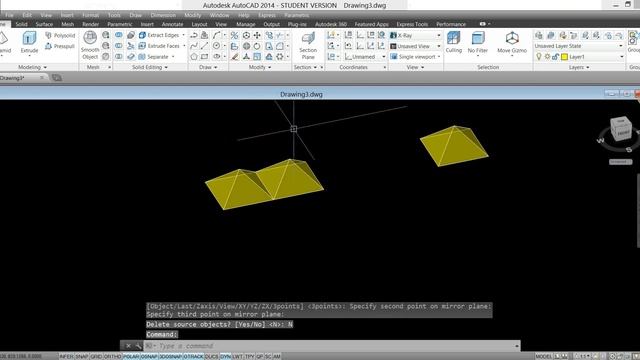
Task: Toggle ORTHO mode in status bar
Action: coord(113,356)
